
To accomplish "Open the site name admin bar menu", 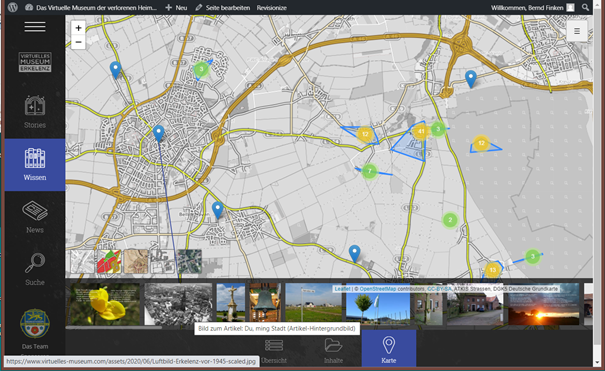I will point(91,8).
